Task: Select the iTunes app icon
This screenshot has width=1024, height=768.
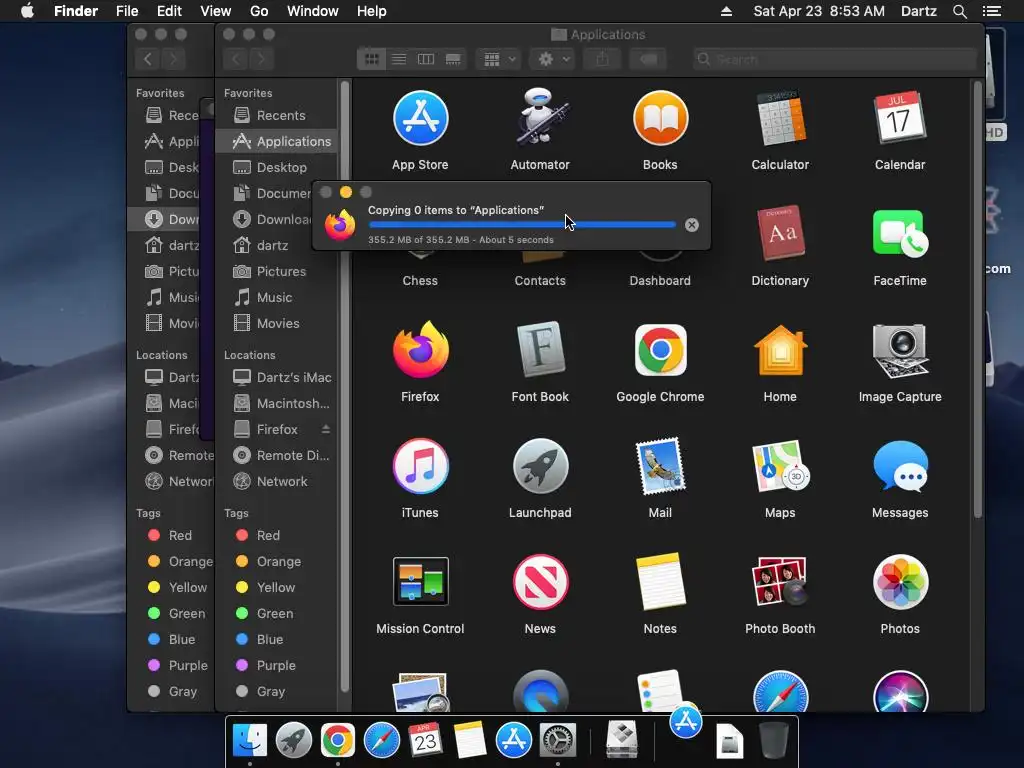Action: (x=420, y=466)
